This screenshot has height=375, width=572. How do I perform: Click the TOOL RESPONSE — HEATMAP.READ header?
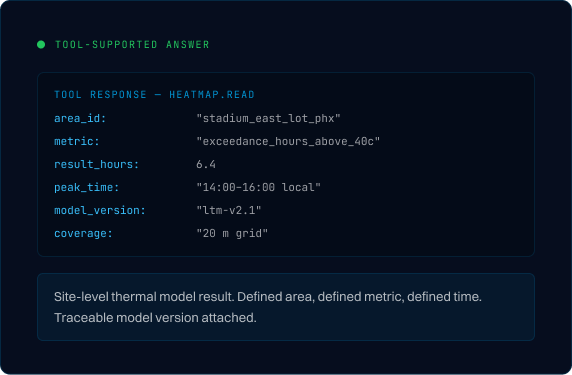coord(154,94)
